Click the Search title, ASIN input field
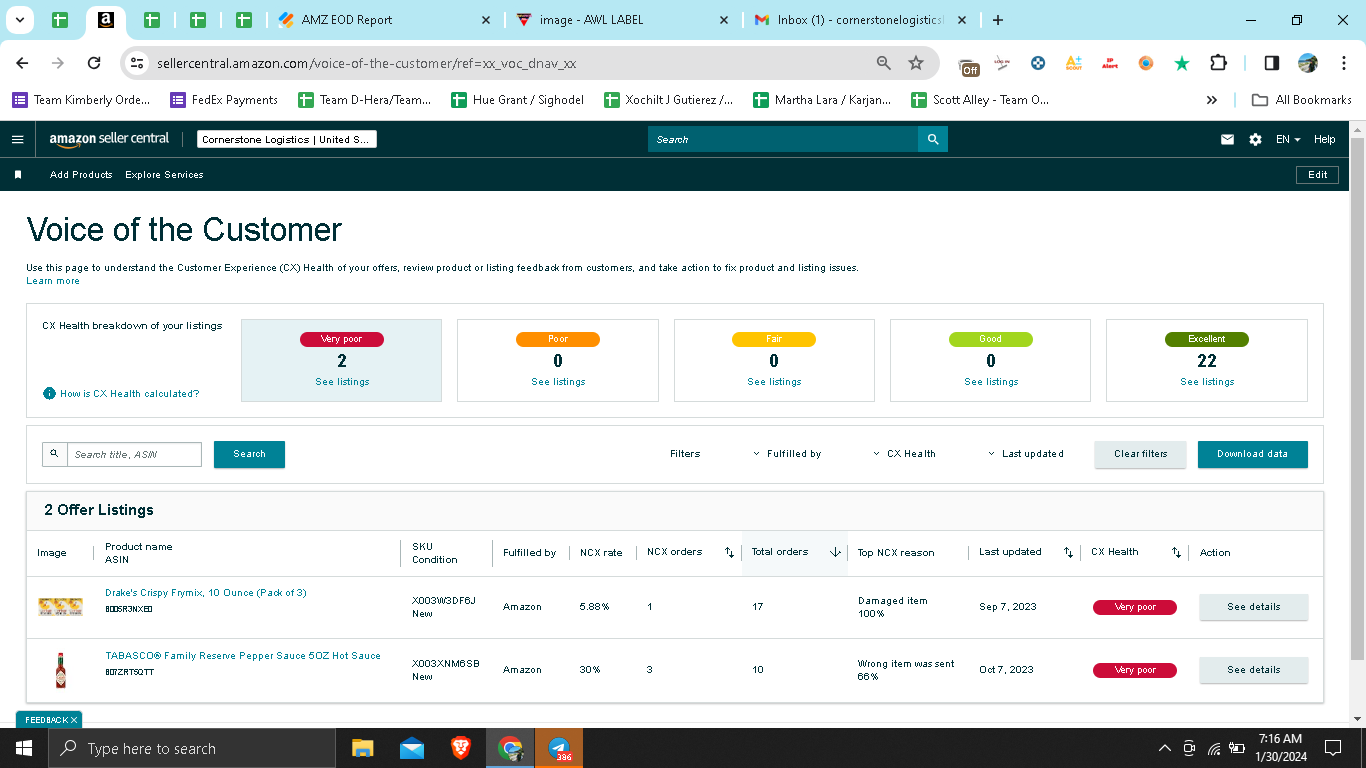Image resolution: width=1366 pixels, height=768 pixels. tap(134, 454)
